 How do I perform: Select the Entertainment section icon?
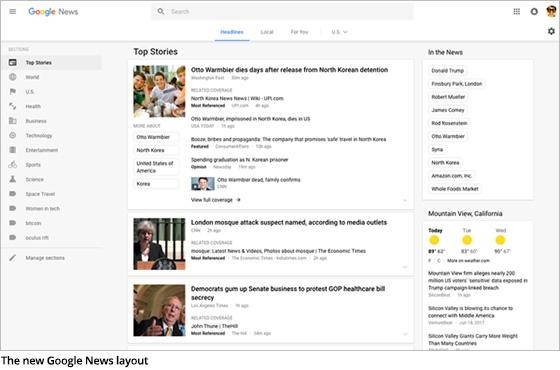tap(12, 150)
